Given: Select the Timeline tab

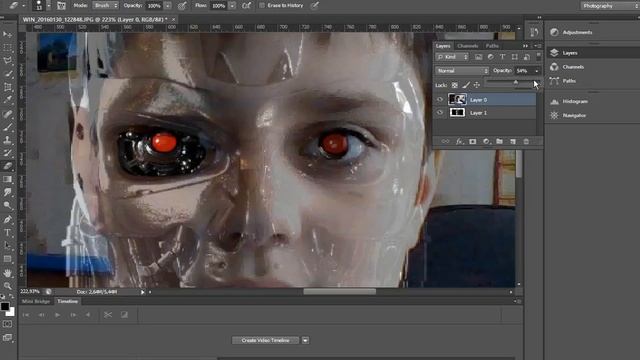Looking at the screenshot, I should coord(68,301).
